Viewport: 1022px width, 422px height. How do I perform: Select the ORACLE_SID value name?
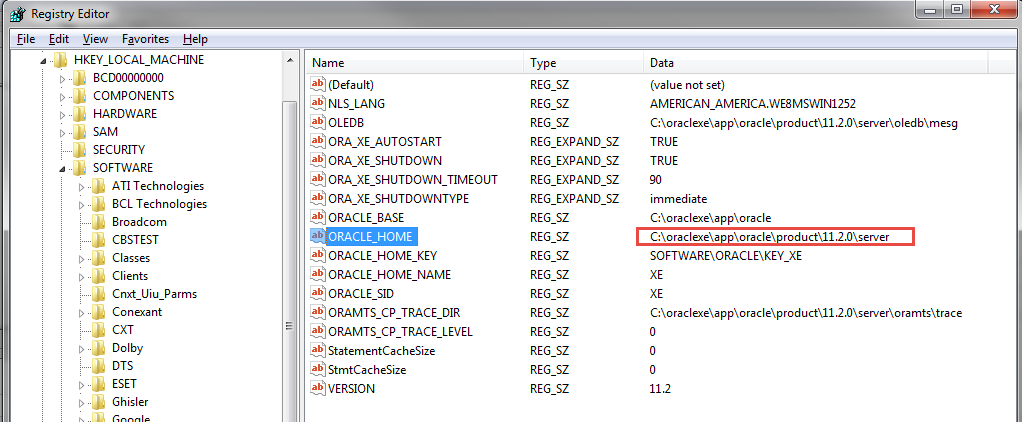(360, 294)
